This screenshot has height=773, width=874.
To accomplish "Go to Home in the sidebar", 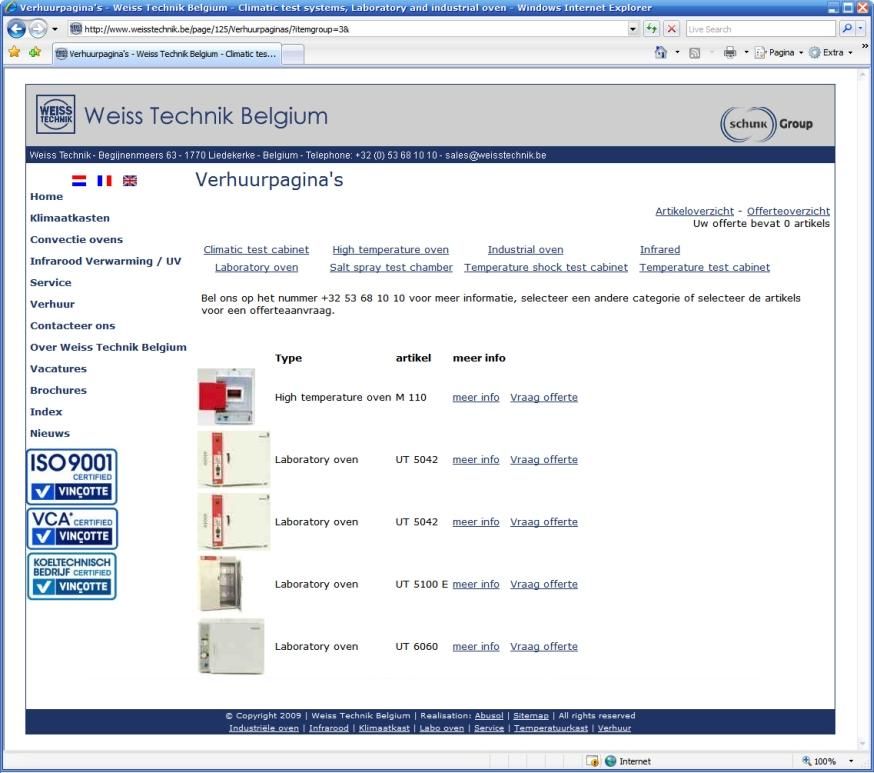I will coord(46,197).
